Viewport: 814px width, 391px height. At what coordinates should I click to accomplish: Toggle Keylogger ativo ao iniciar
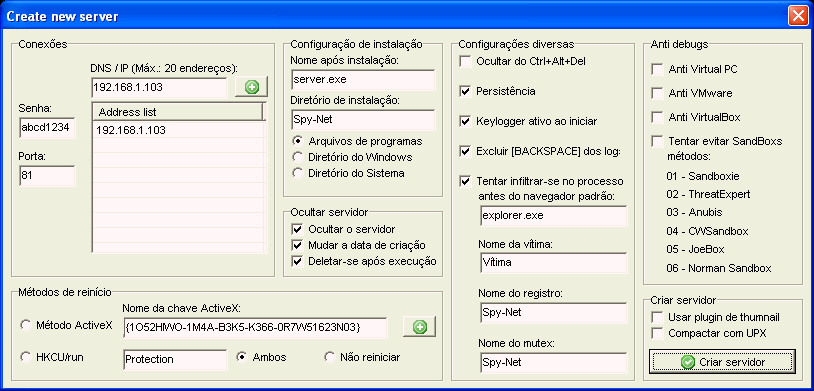tap(465, 122)
